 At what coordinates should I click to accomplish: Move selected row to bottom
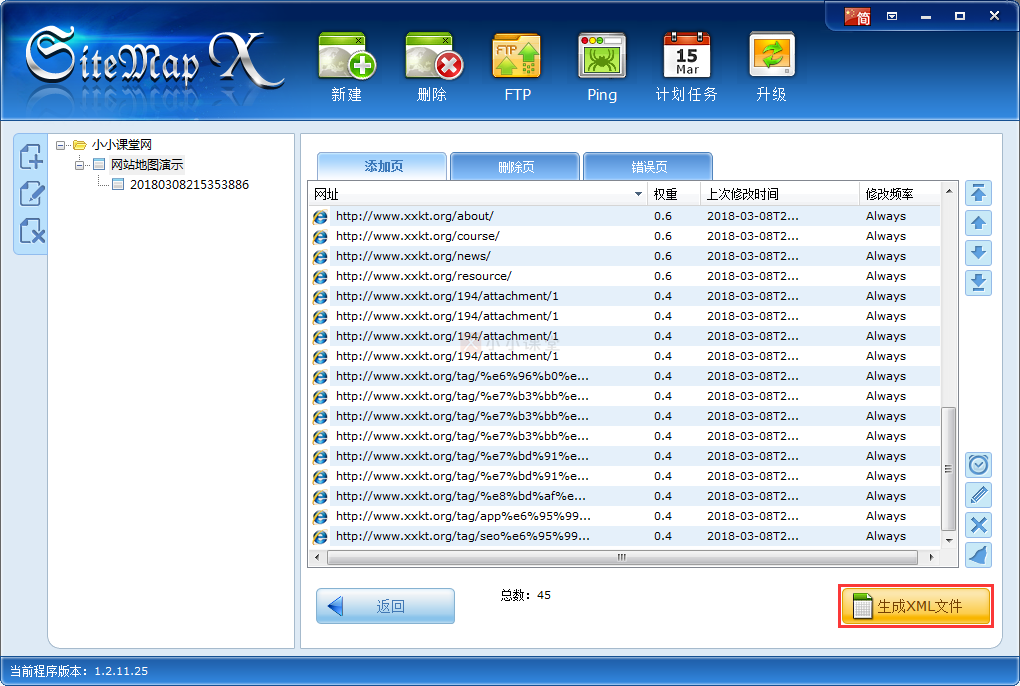(978, 283)
